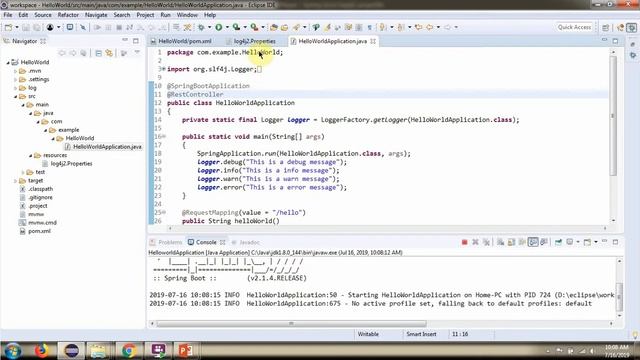The height and width of the screenshot is (360, 640).
Task: Toggle Scroll Lock in console toolbar
Action: click(511, 242)
